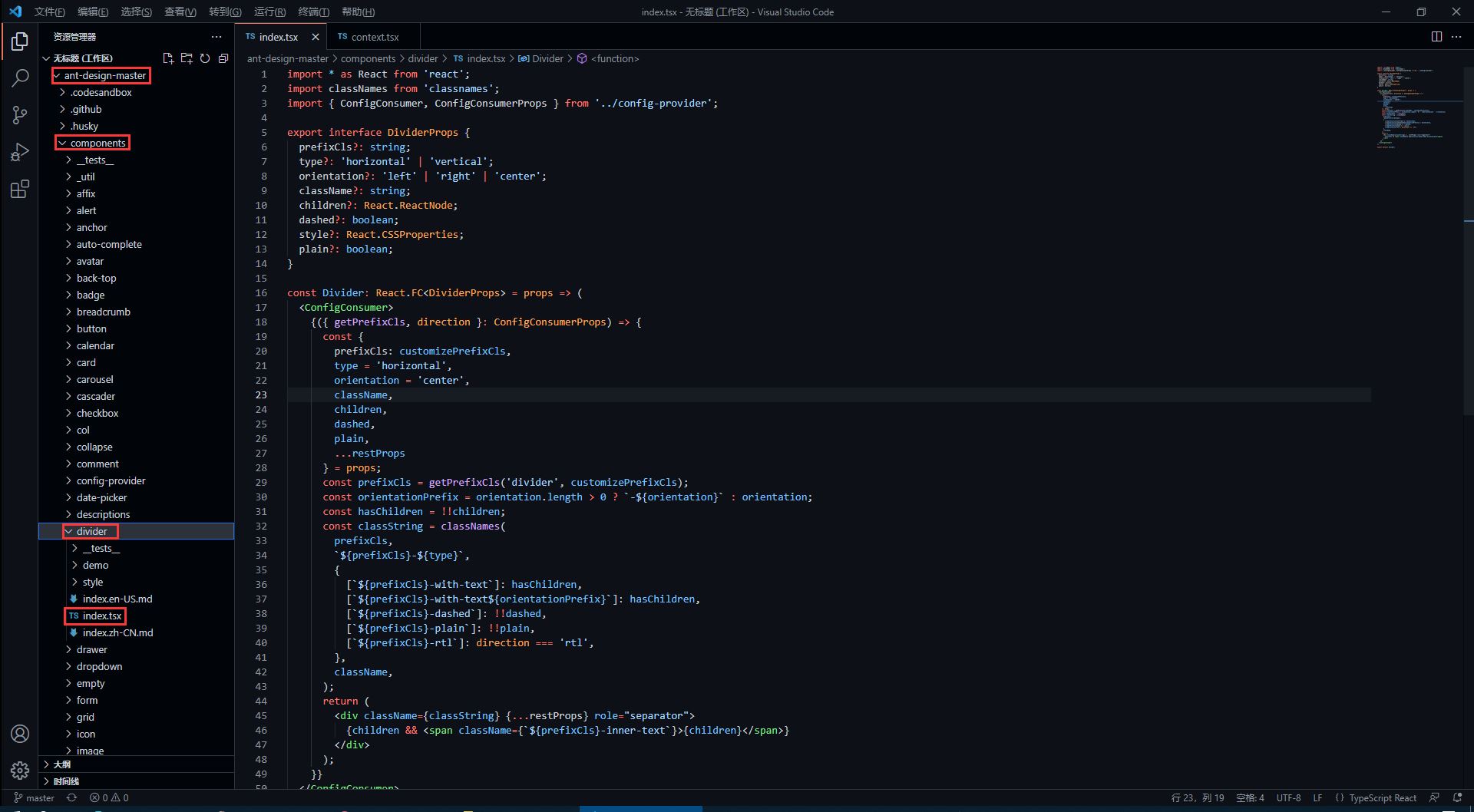Open the Manage gear settings menu

[20, 770]
